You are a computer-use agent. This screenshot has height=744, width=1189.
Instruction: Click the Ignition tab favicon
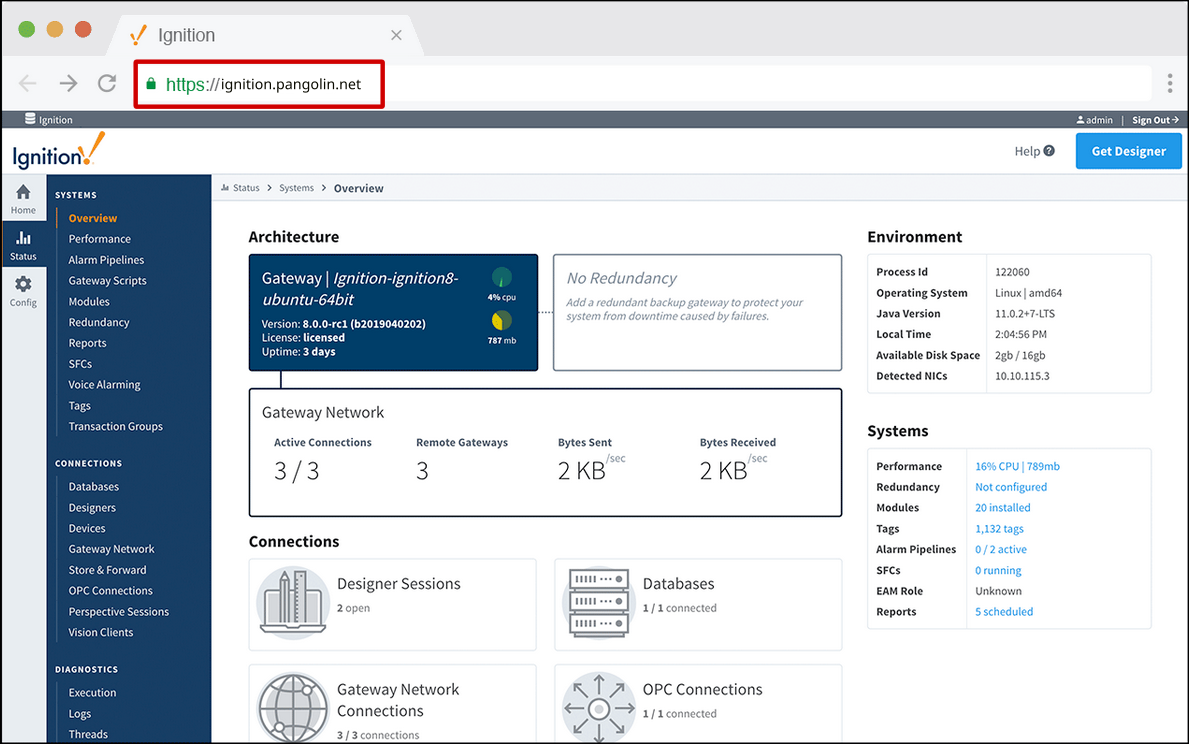pyautogui.click(x=138, y=35)
